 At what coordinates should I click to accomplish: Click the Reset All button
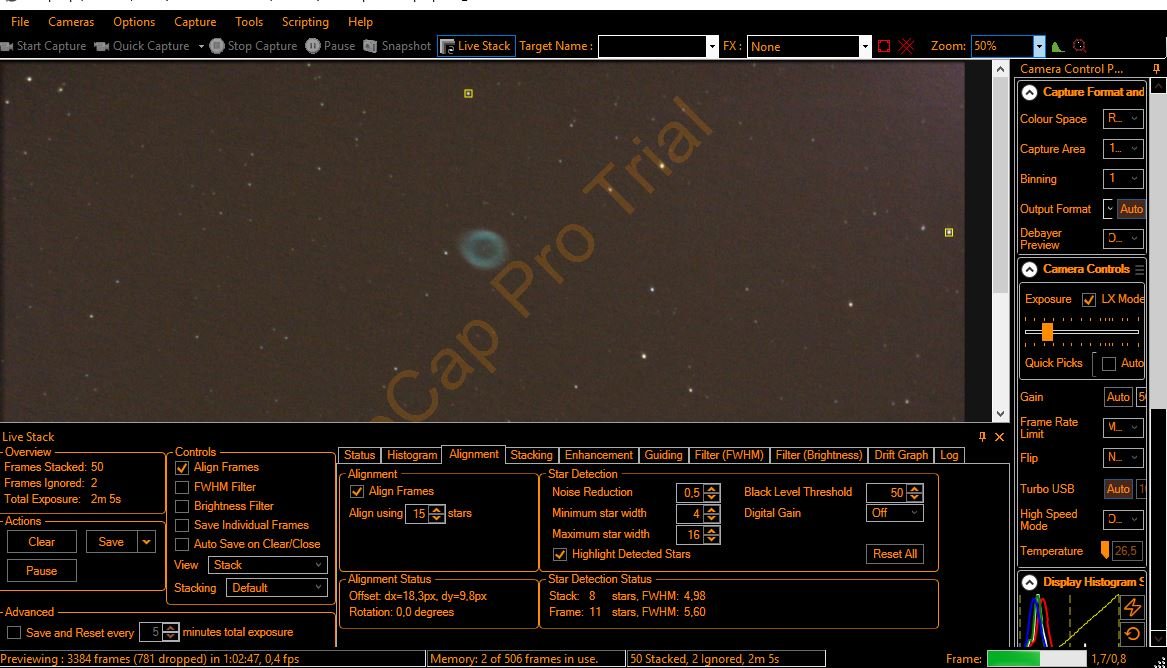pyautogui.click(x=895, y=554)
